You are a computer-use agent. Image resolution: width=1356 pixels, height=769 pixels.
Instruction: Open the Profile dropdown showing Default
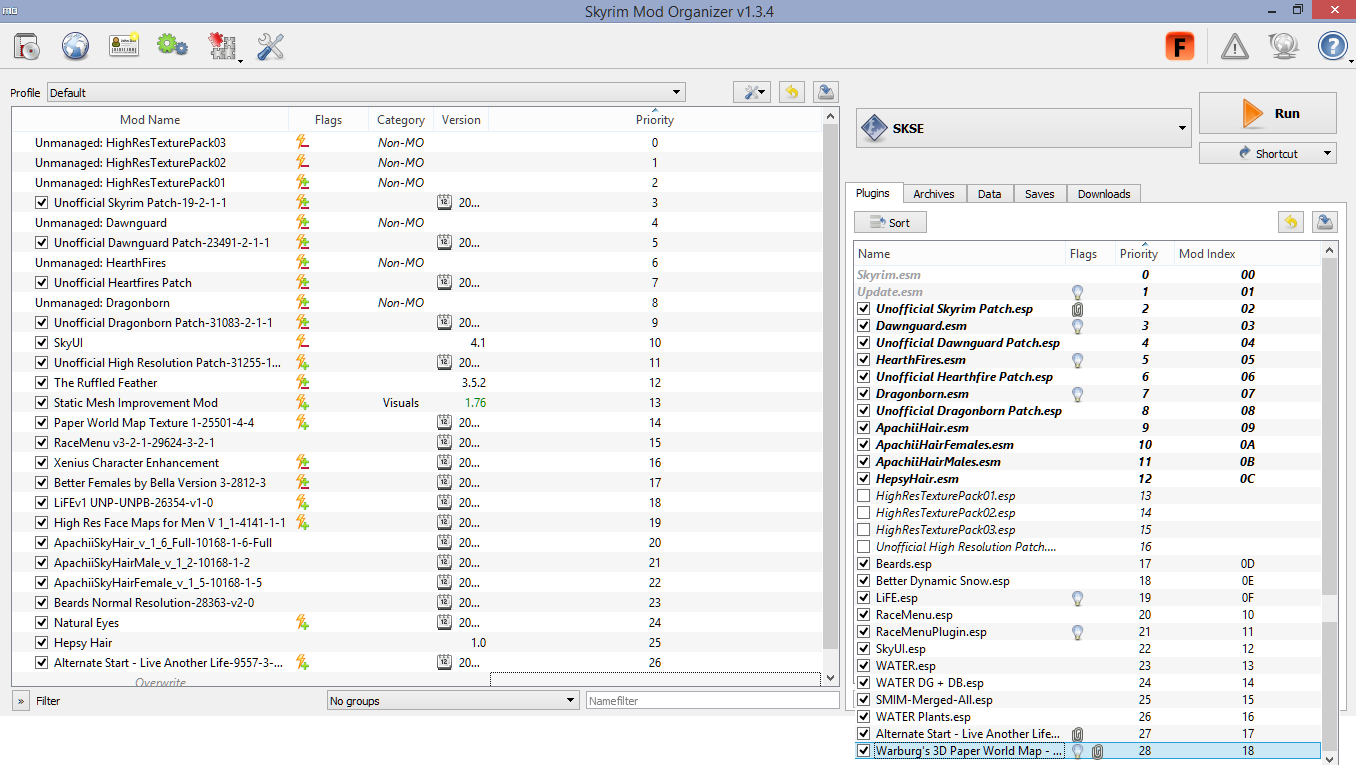click(x=366, y=93)
